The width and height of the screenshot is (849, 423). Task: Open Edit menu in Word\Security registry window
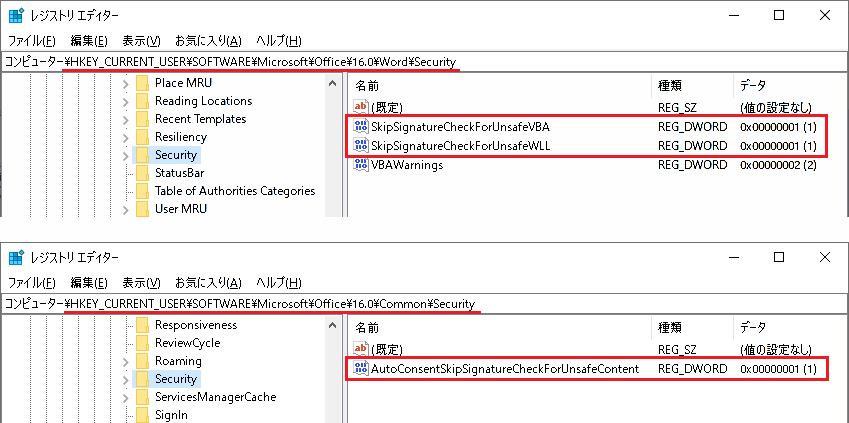(x=89, y=41)
